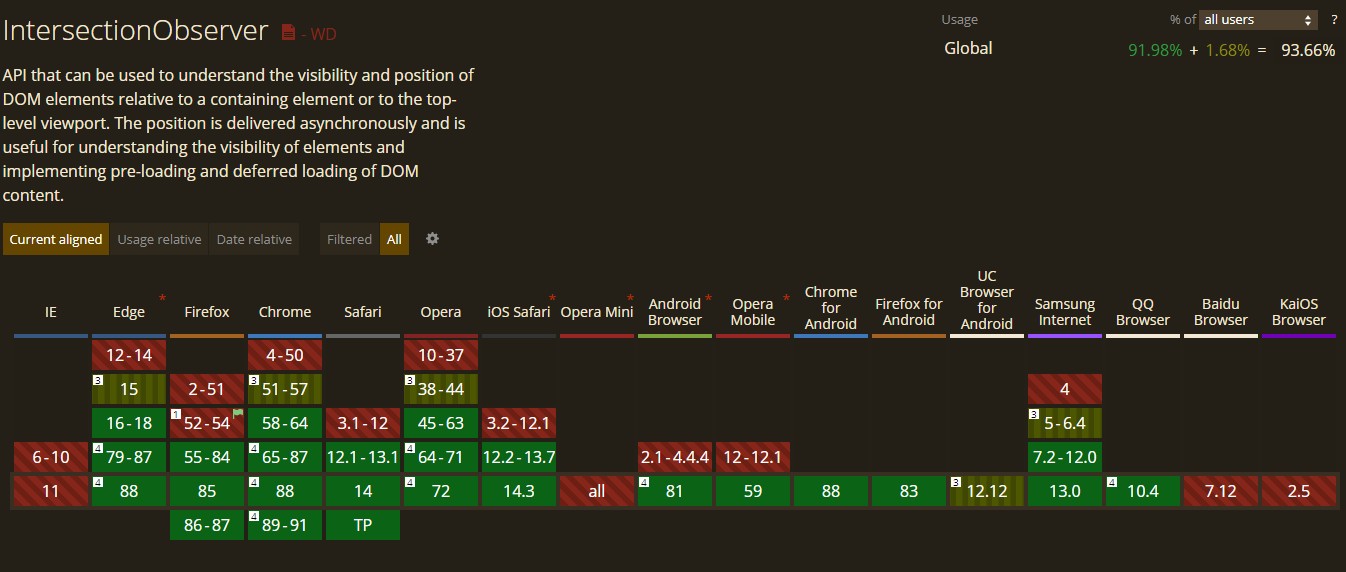Click the Chrome 4-50 cell
Viewport: 1346px width, 572px height.
(x=285, y=355)
